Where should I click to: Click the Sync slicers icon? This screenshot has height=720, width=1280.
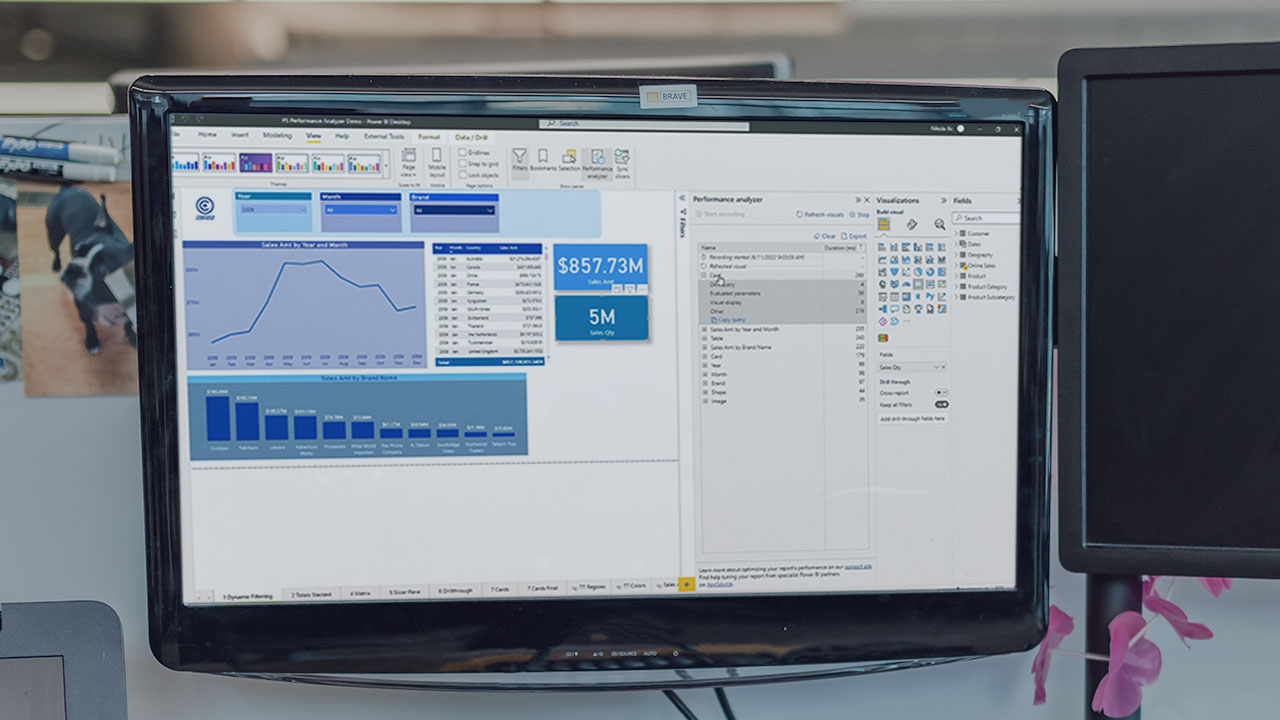[622, 162]
